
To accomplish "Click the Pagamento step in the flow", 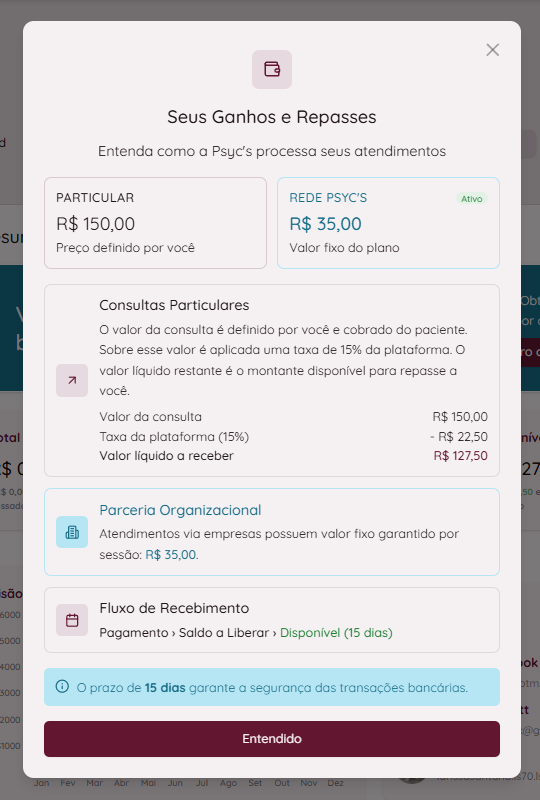I will tap(134, 633).
